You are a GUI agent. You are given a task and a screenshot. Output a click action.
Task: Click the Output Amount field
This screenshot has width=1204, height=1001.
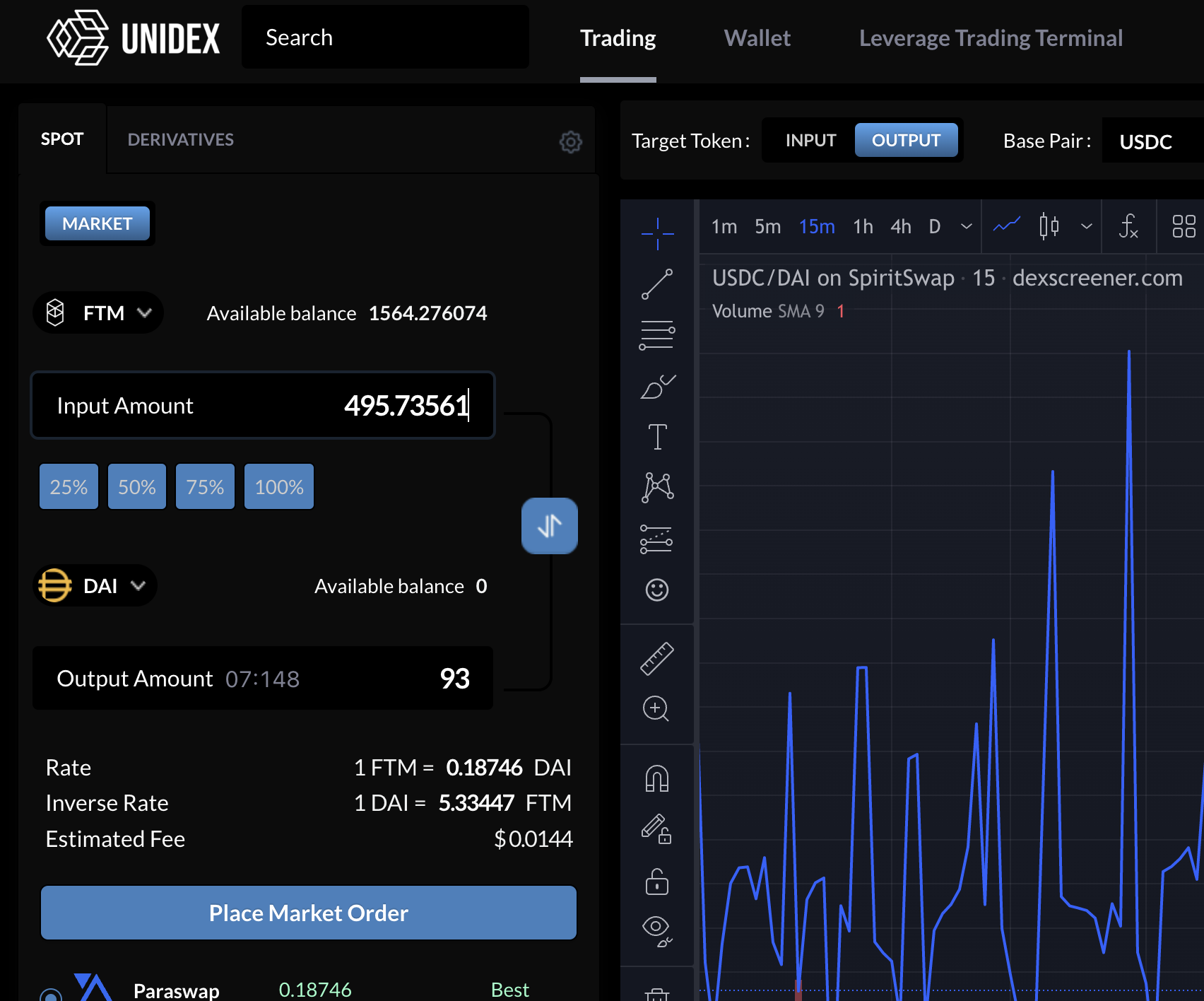pos(263,678)
